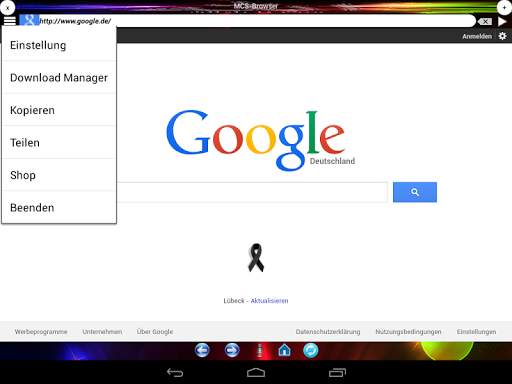Open the Unternehmen footer link

(102, 332)
